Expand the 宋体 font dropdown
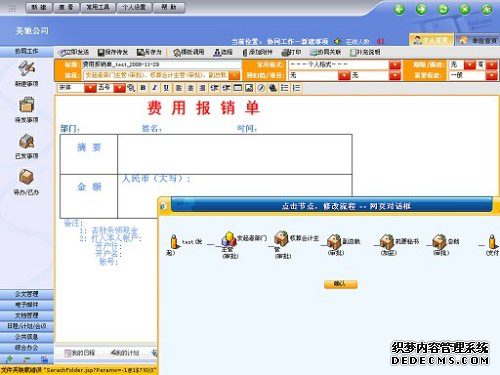Viewport: 500px width, 375px height. pyautogui.click(x=90, y=88)
